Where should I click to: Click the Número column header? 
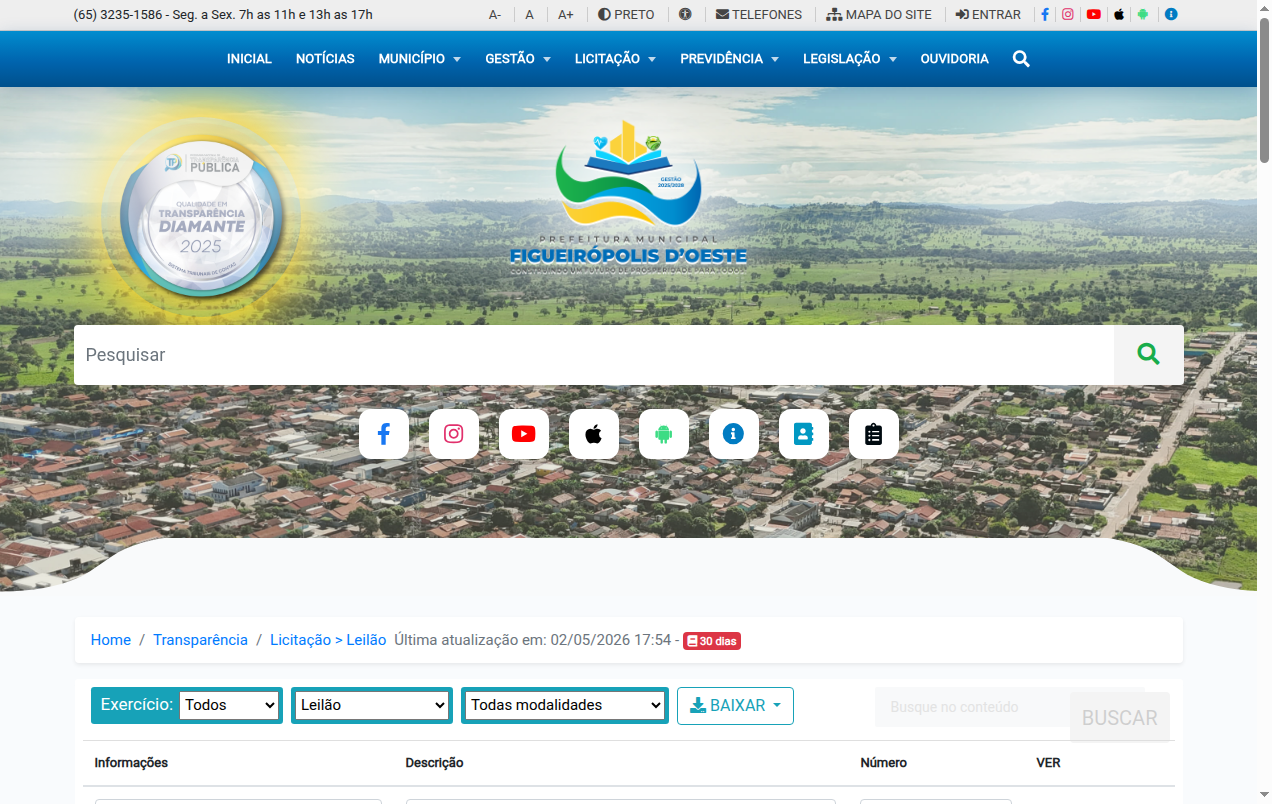pyautogui.click(x=884, y=763)
